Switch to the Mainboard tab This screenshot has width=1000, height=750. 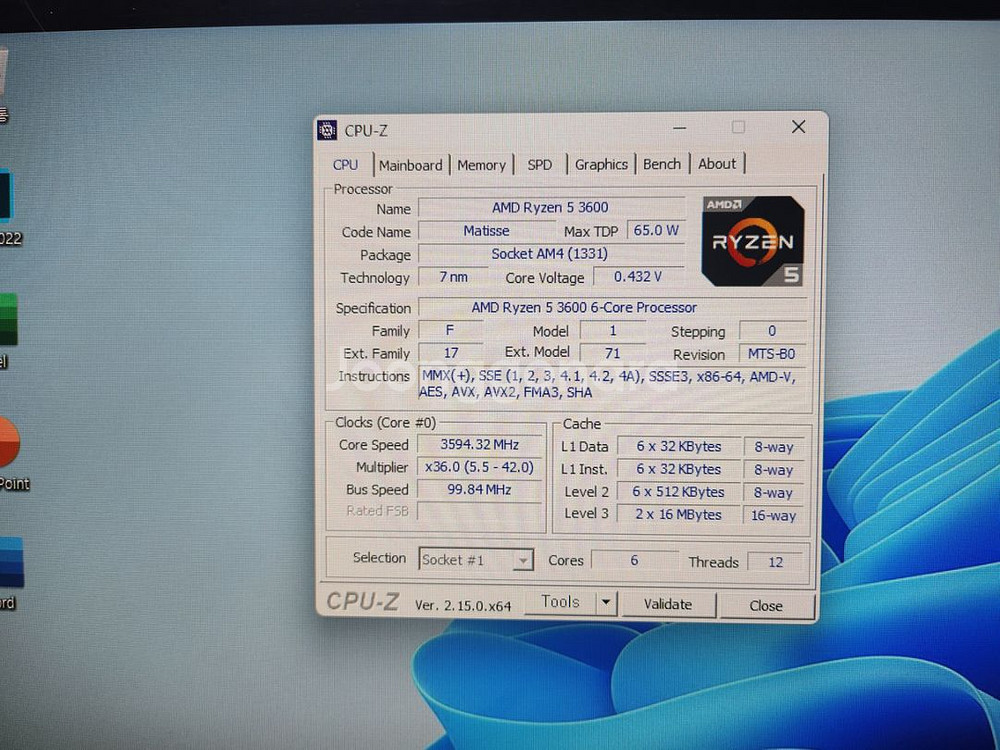410,165
